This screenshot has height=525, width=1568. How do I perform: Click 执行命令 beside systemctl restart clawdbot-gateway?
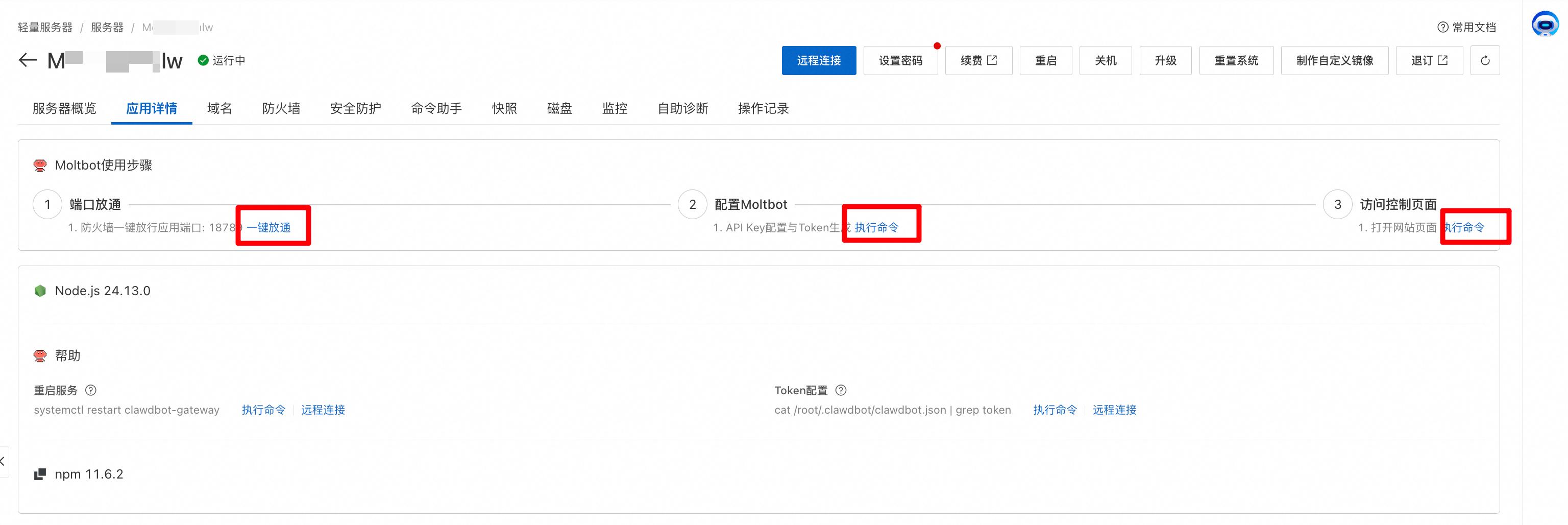pyautogui.click(x=263, y=409)
